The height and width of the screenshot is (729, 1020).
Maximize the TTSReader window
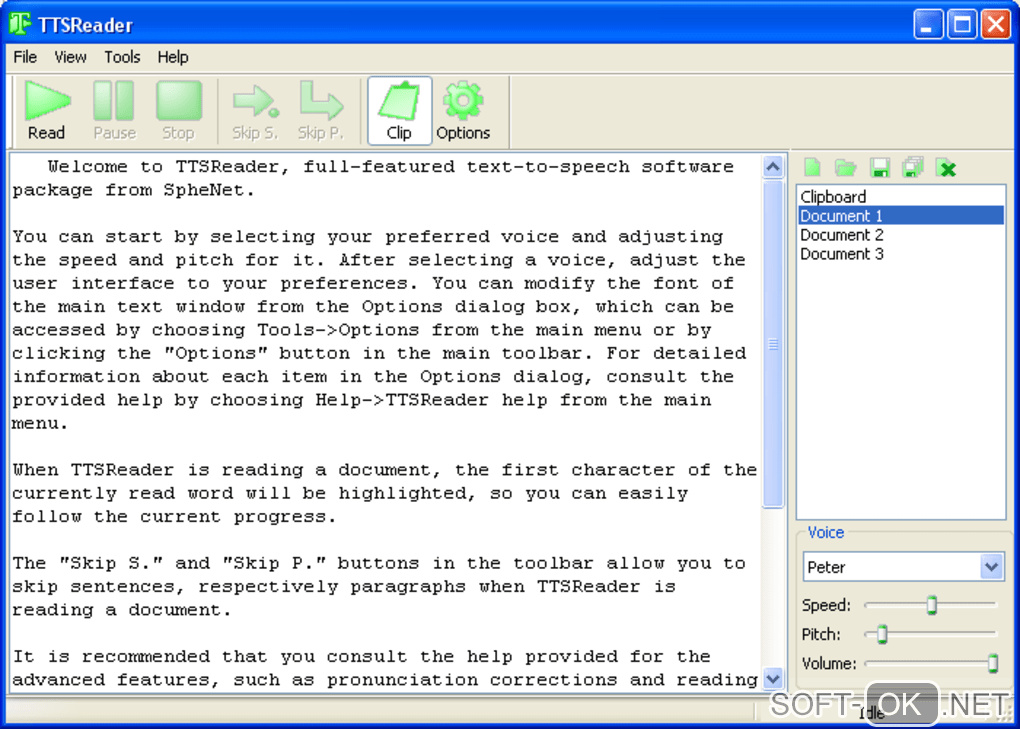[962, 25]
